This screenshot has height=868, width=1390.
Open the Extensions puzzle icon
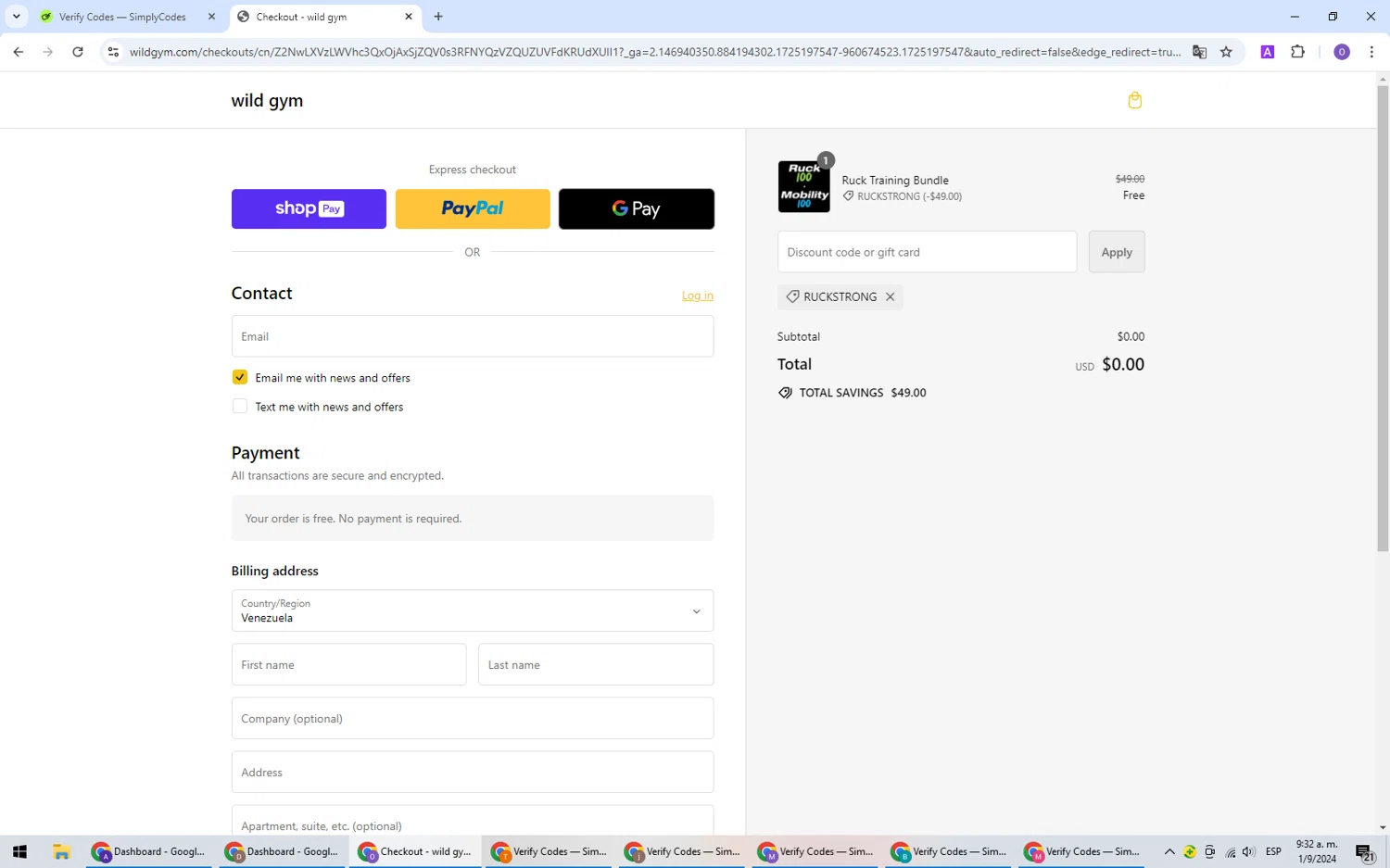(x=1297, y=52)
